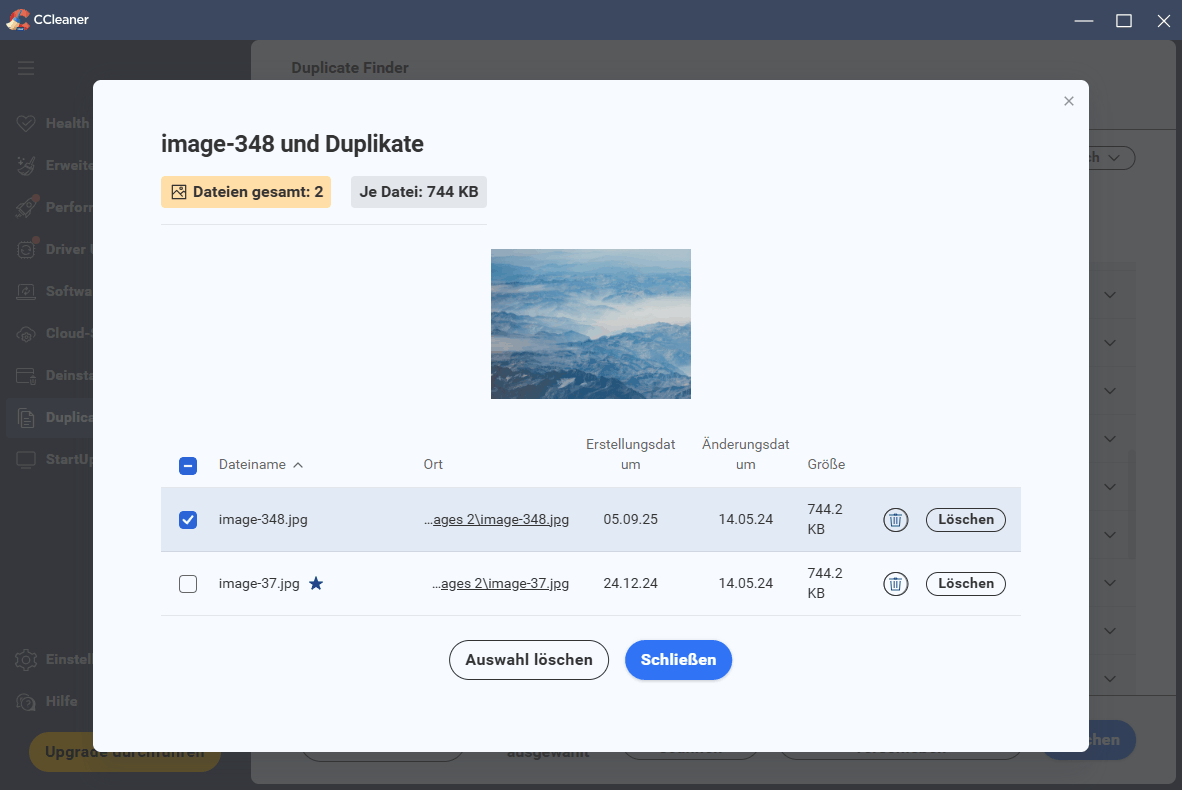The image size is (1182, 790).
Task: Sort by Dateiname using the column arrow
Action: (297, 464)
